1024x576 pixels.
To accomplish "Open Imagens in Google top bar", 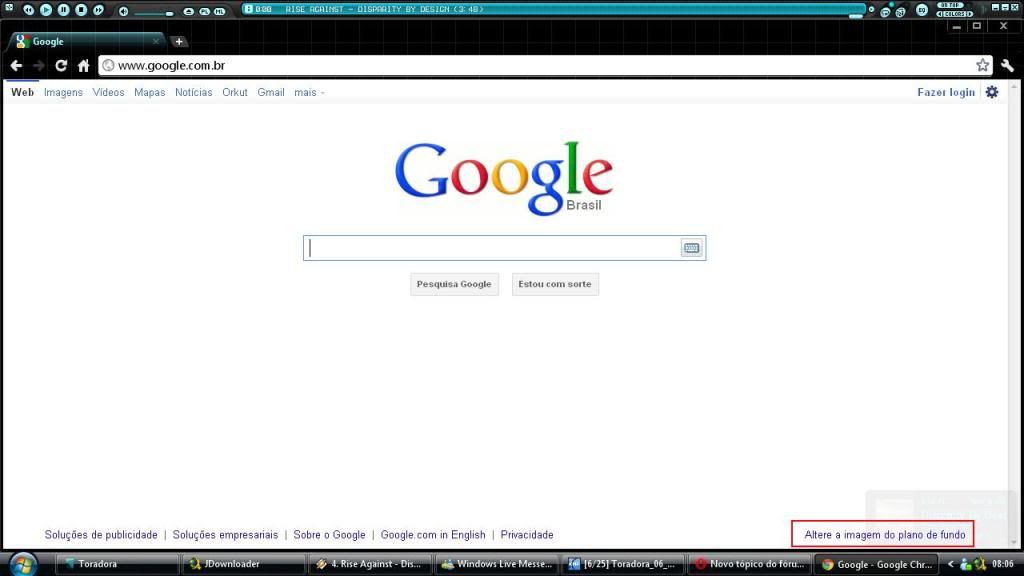I will [63, 92].
